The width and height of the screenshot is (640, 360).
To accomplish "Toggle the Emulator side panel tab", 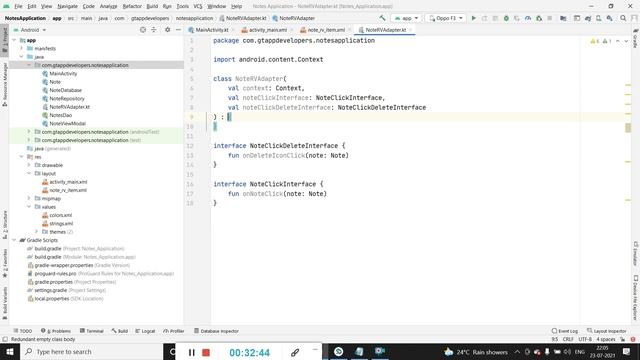I will (x=636, y=253).
